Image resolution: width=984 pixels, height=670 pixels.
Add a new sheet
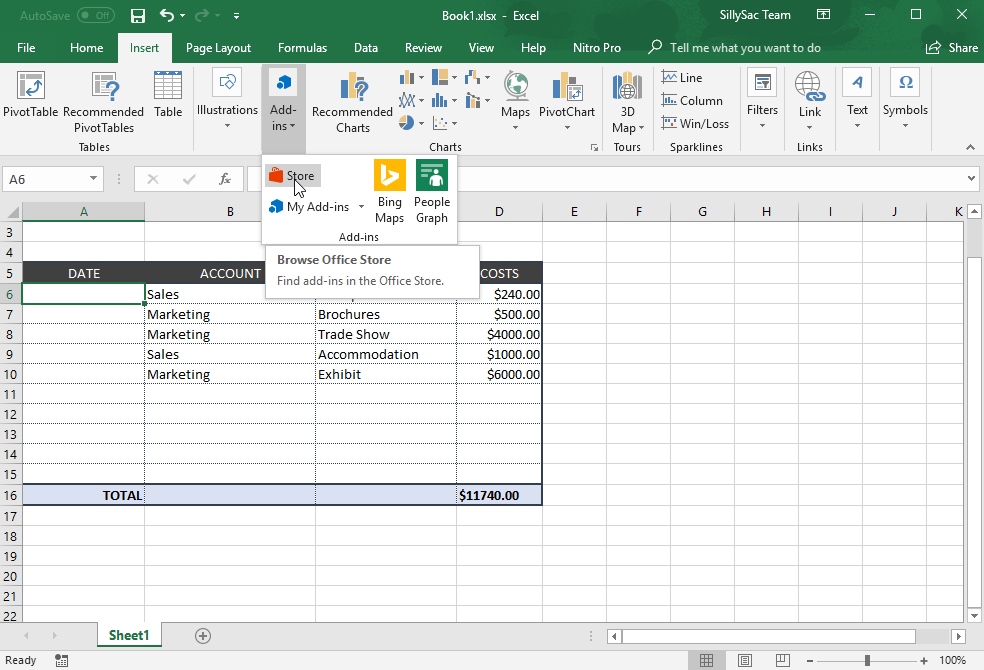[203, 636]
